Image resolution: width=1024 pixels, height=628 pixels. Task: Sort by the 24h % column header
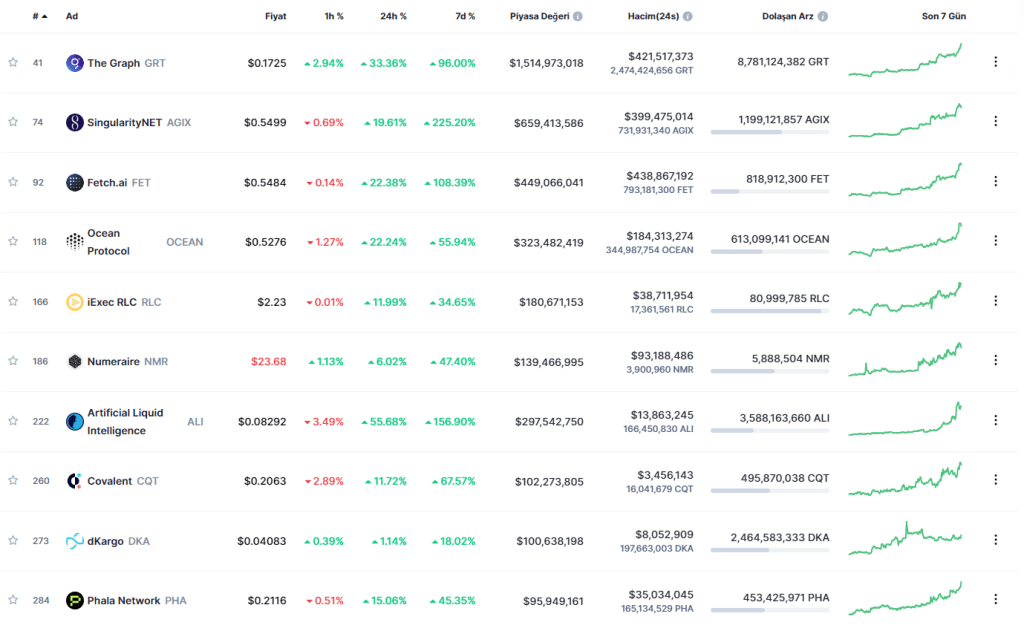pos(393,16)
